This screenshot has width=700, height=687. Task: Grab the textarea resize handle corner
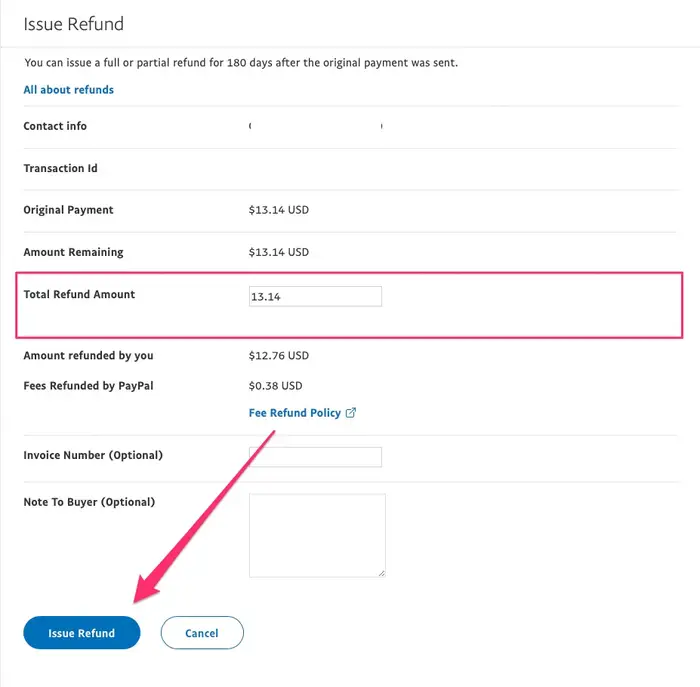[382, 574]
